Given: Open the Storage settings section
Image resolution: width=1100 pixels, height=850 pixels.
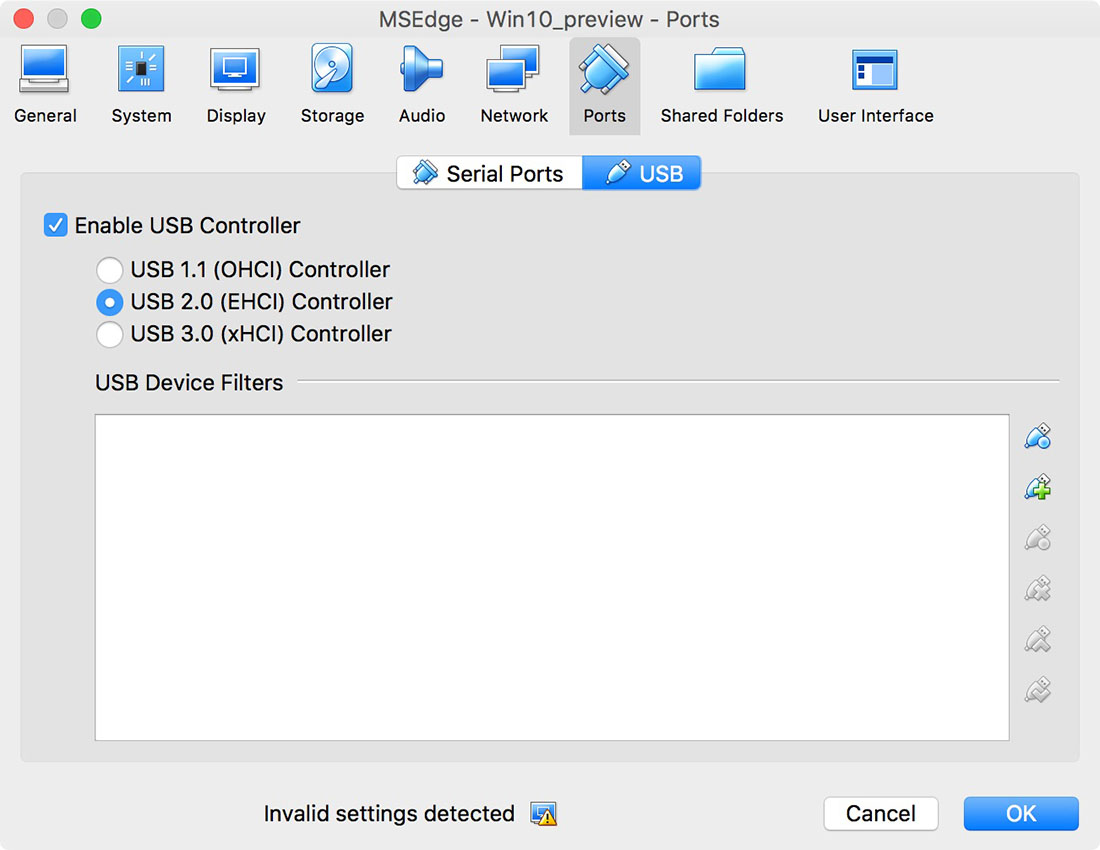Looking at the screenshot, I should [x=332, y=86].
